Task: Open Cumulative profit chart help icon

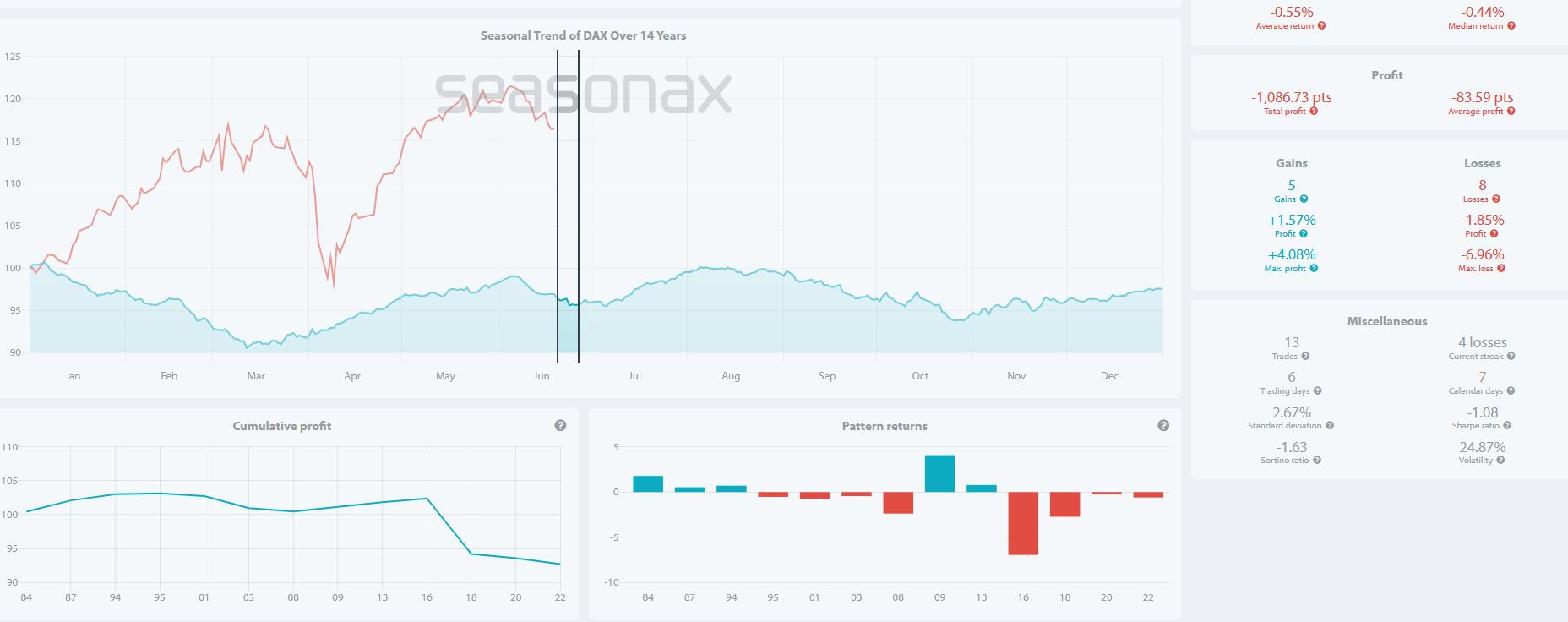Action: coord(560,426)
